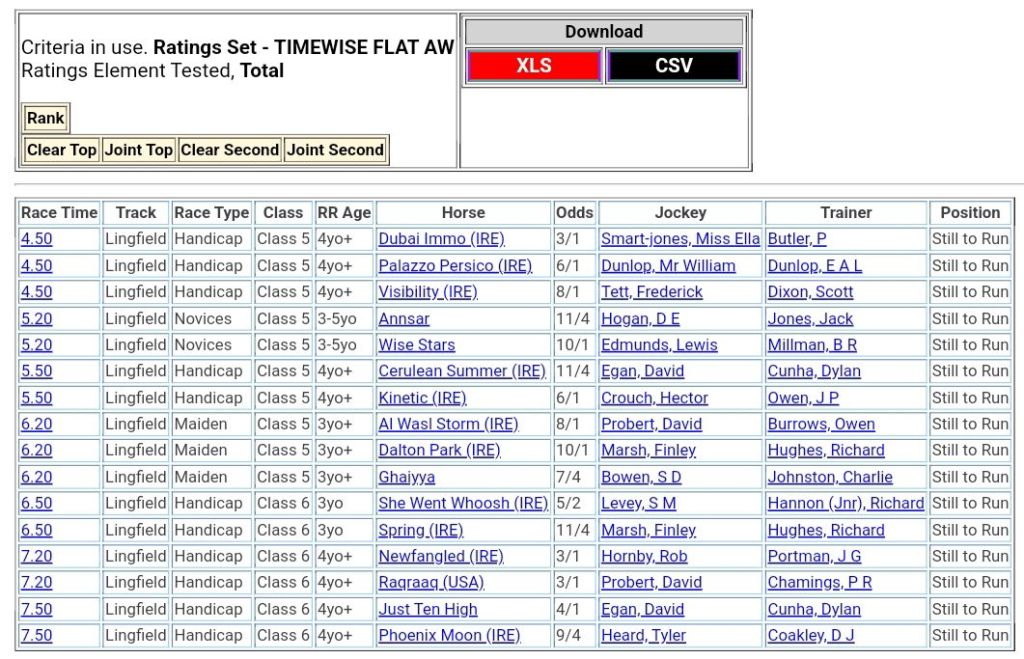Screen dimensions: 1024x659
Task: View horse She Went Whoosh (IRE)
Action: (463, 503)
